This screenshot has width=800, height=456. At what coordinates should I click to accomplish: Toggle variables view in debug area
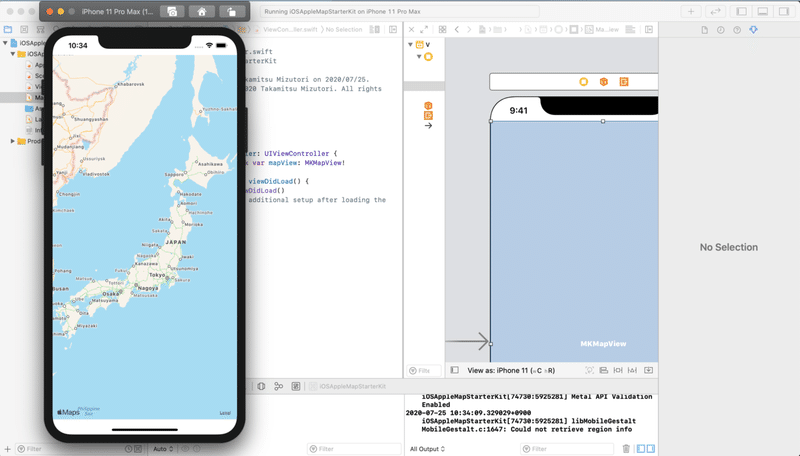click(641, 449)
